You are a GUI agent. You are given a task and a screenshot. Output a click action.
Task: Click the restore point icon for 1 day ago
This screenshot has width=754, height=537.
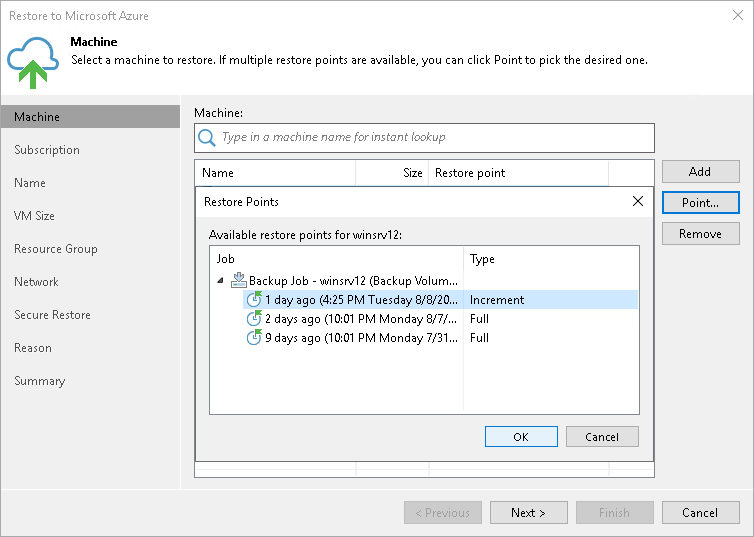(254, 300)
